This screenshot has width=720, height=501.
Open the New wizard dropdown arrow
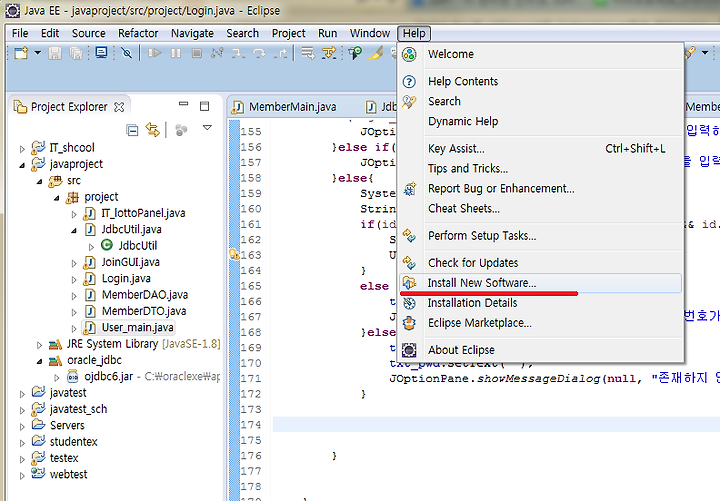pyautogui.click(x=38, y=53)
